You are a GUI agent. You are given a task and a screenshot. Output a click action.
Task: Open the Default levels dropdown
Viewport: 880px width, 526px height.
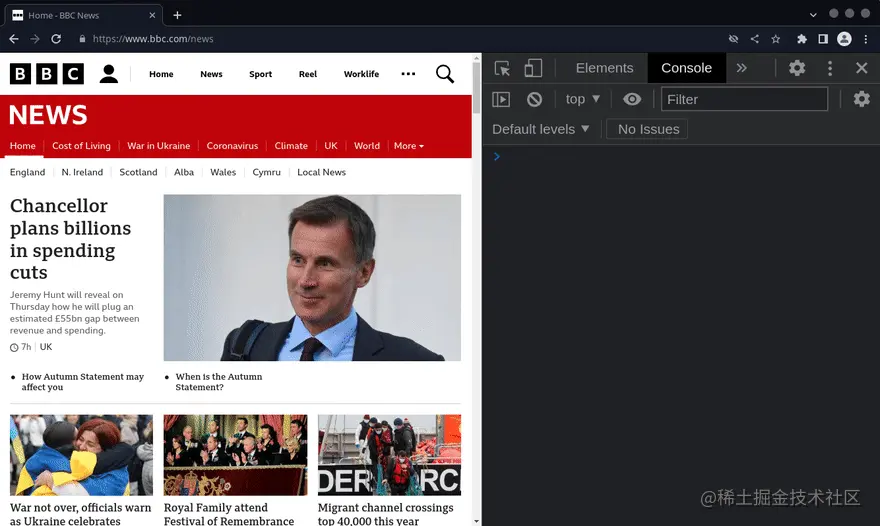coord(541,129)
